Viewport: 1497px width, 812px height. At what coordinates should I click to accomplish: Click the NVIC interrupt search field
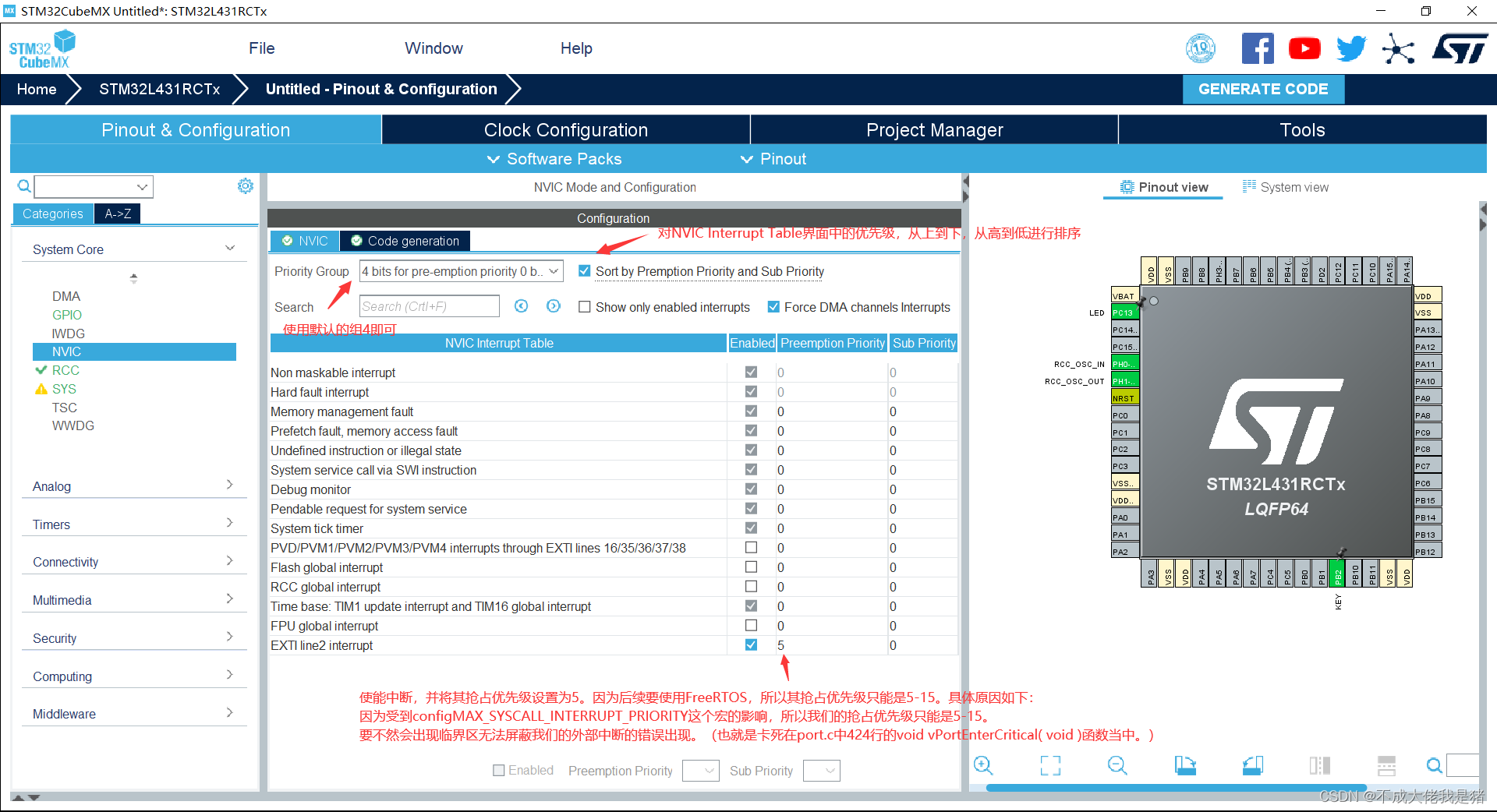coord(429,306)
